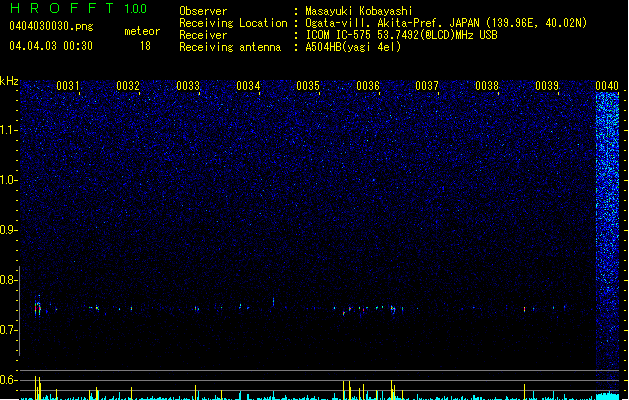
Task: Click observer name Masayuki Kobayashi
Action: [x=359, y=11]
